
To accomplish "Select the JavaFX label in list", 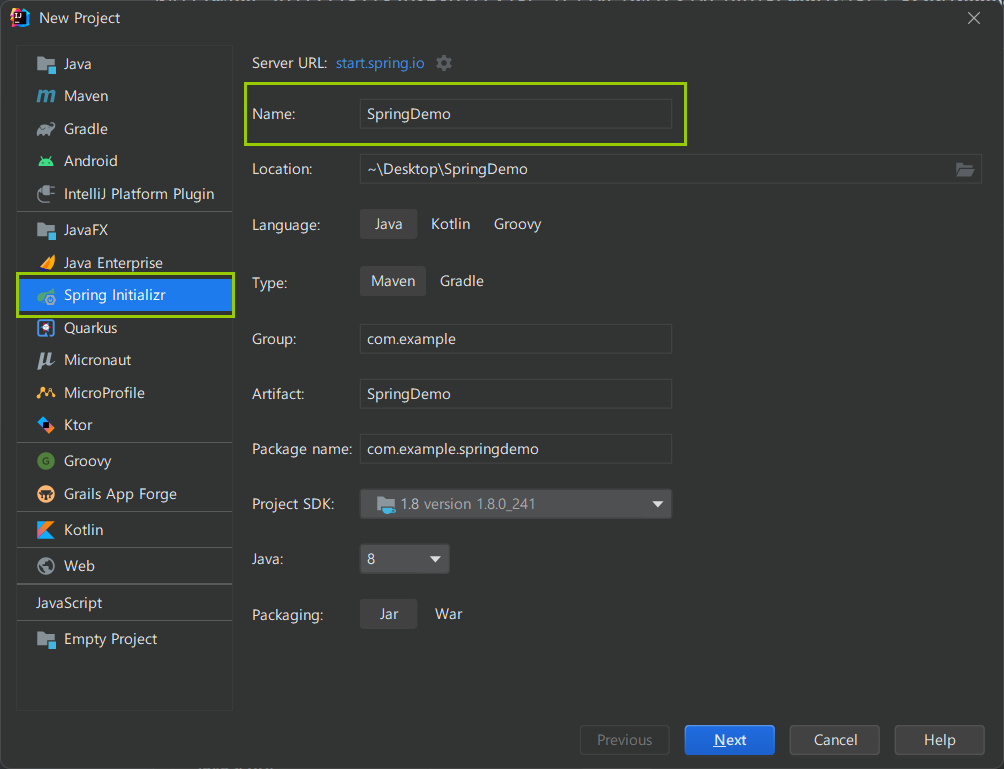I will click(86, 230).
